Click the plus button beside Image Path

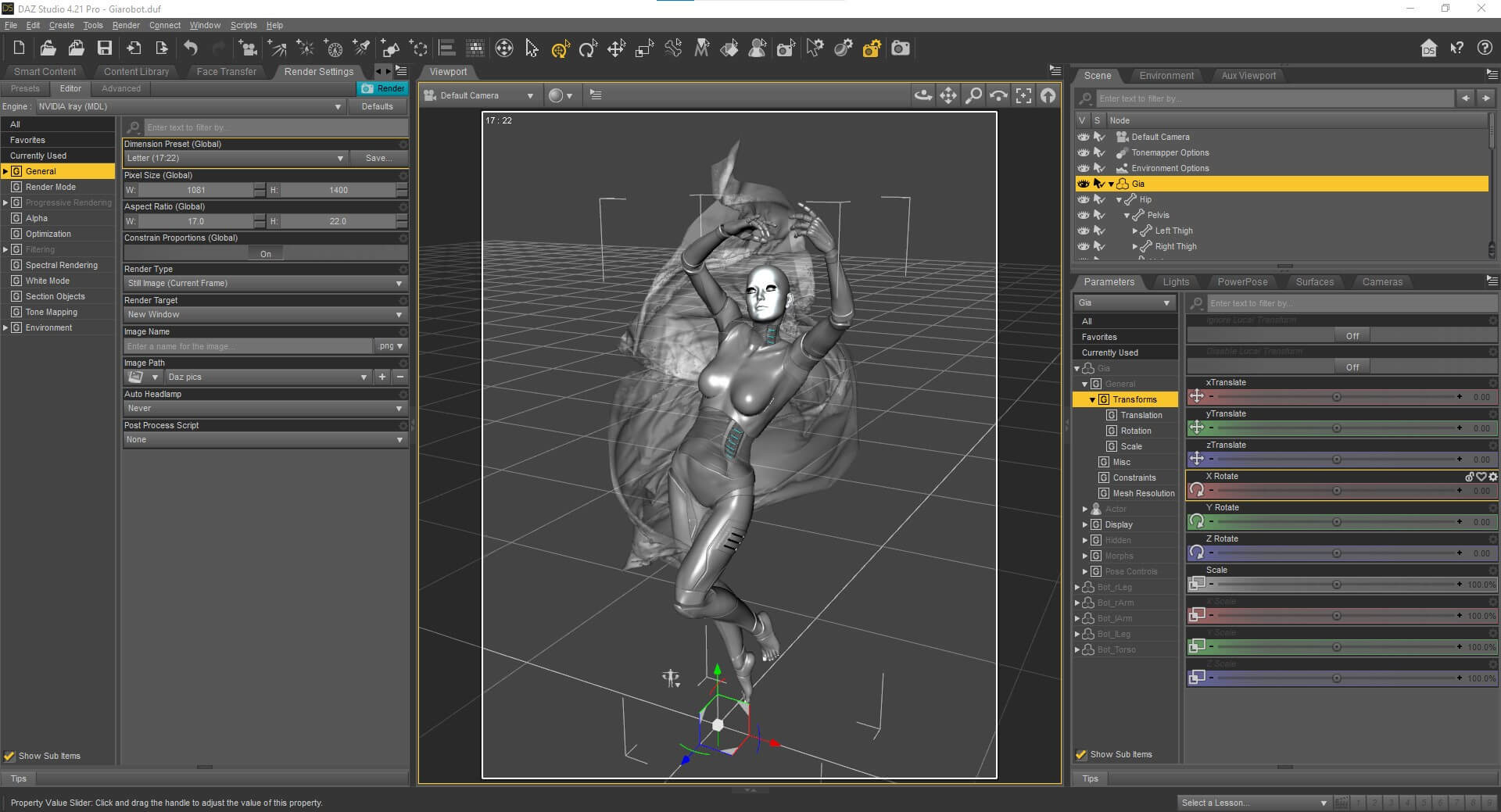[382, 377]
